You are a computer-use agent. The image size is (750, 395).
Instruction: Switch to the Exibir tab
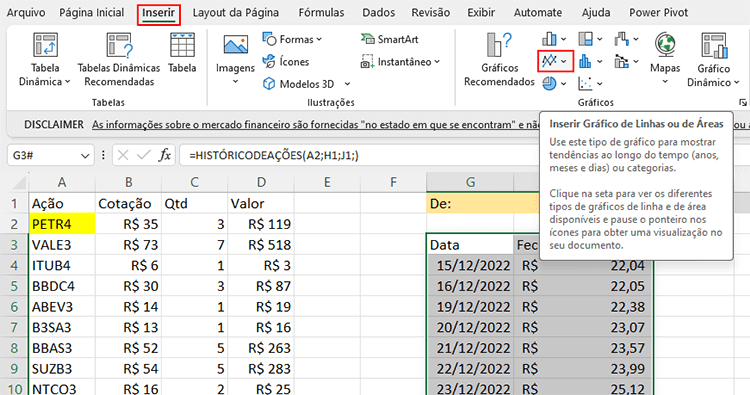click(x=481, y=13)
